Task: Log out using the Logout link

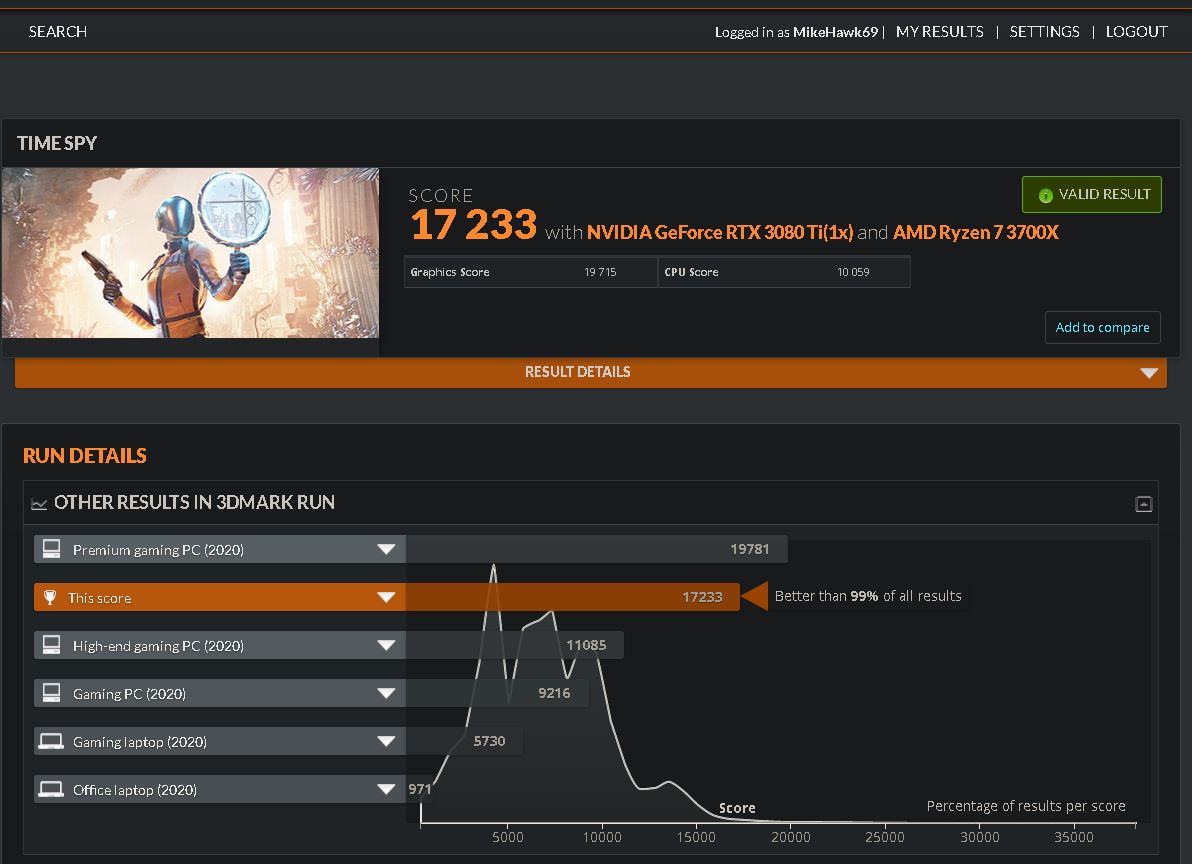Action: point(1137,32)
